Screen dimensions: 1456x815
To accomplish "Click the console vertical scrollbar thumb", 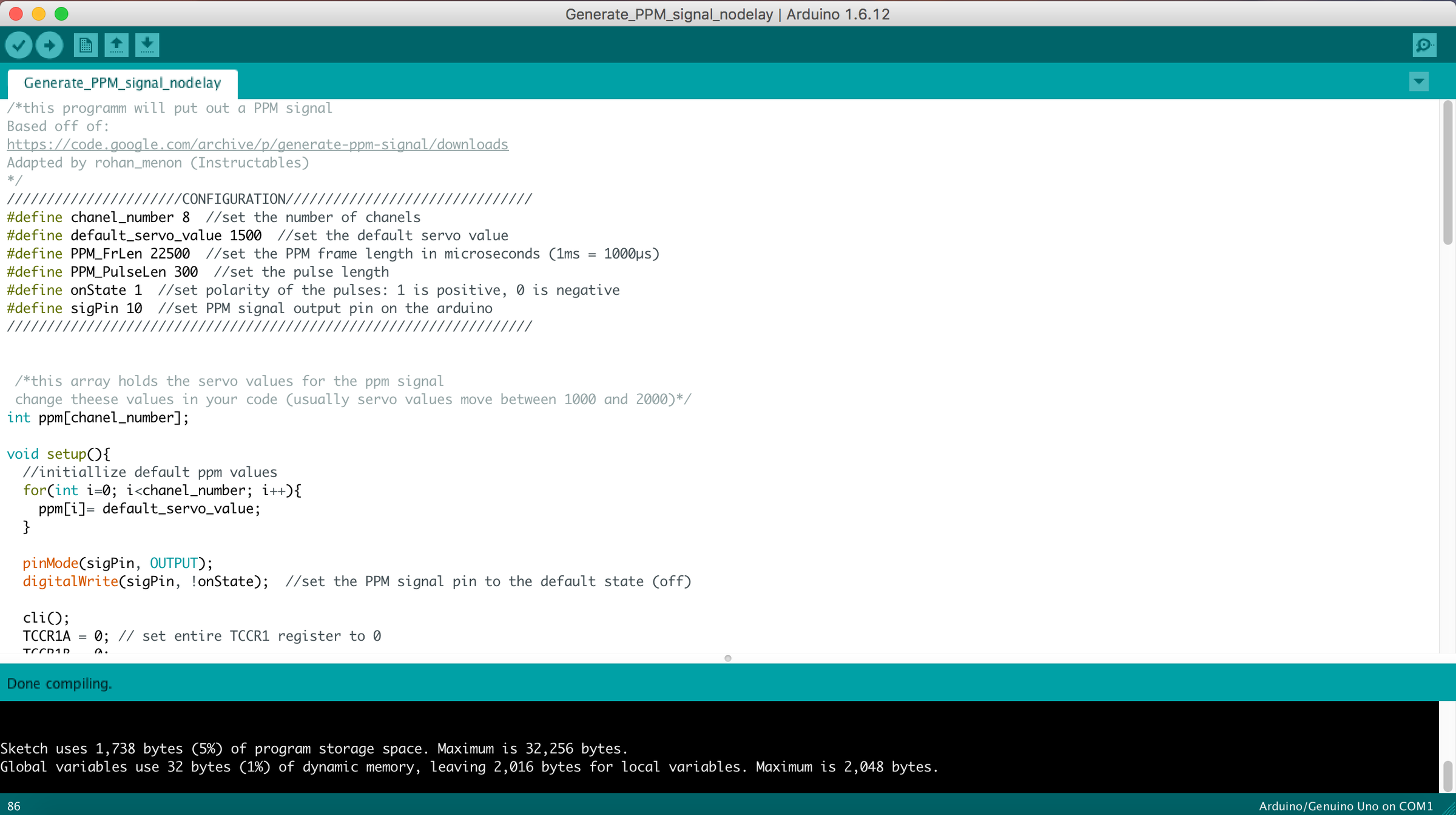I will tap(1448, 776).
